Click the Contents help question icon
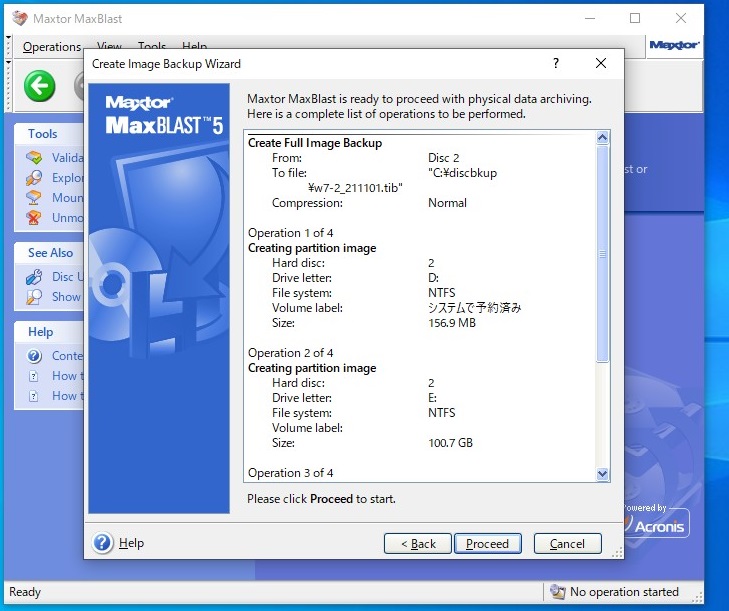The image size is (729, 611). point(34,356)
